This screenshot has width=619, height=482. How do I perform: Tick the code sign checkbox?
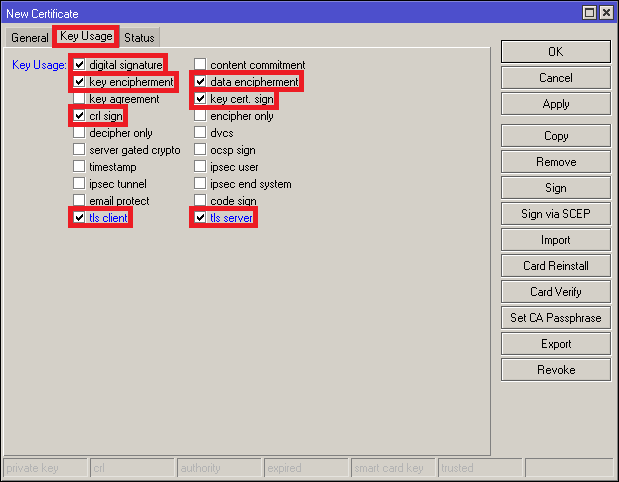[201, 201]
